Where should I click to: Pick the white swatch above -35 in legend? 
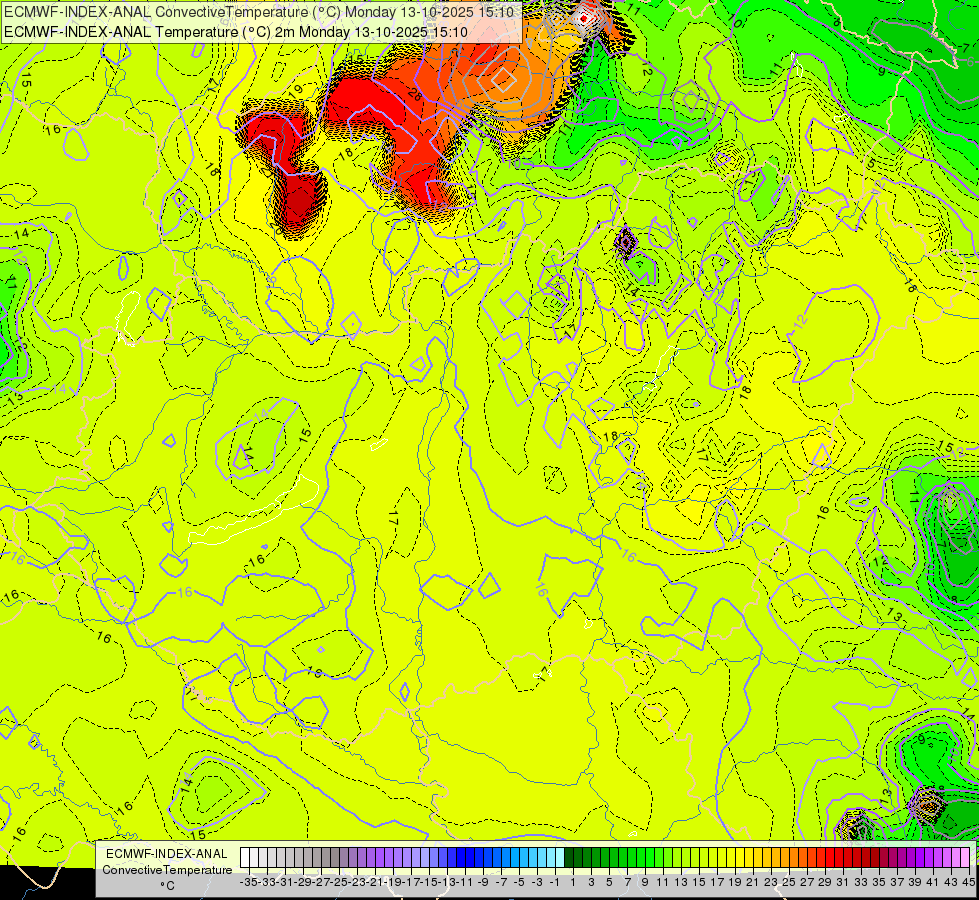point(245,858)
